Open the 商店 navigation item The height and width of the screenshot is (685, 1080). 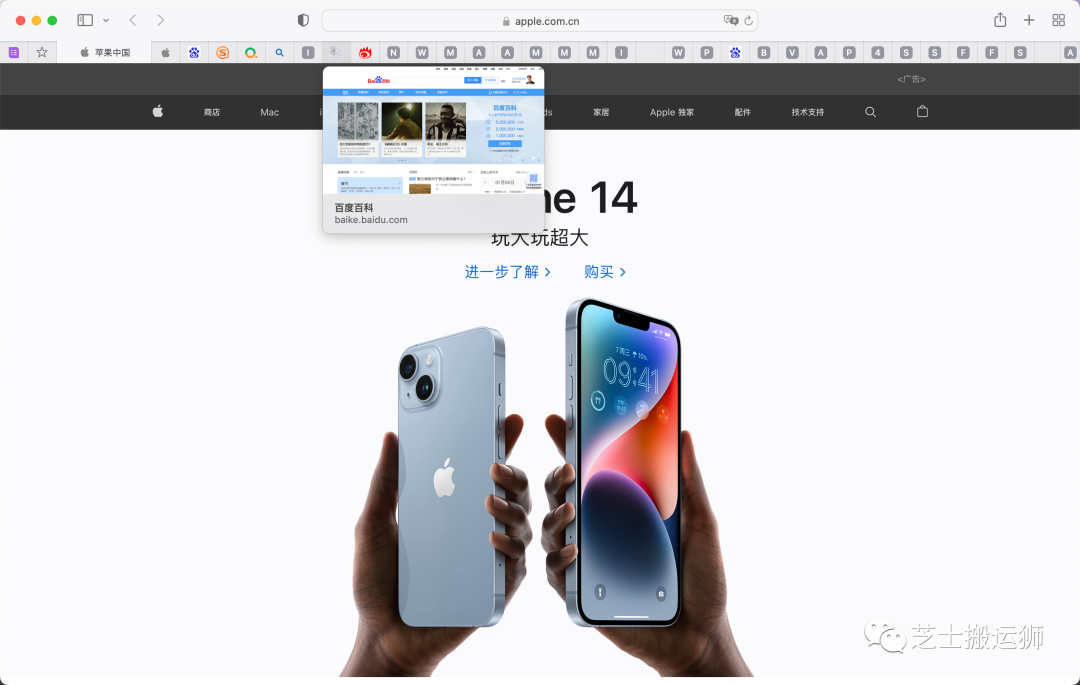tap(211, 112)
